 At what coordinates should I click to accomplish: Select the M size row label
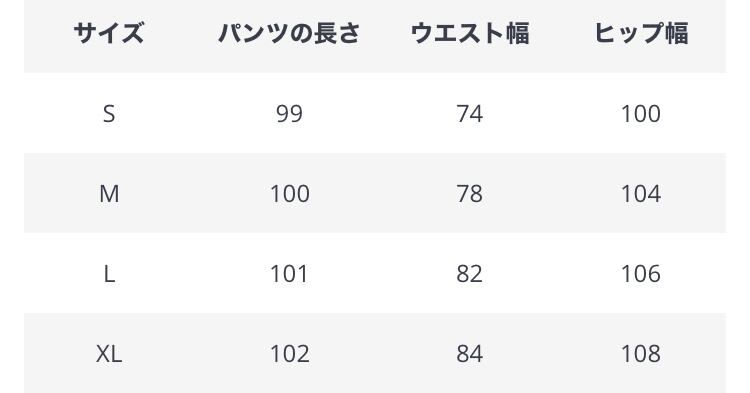[x=109, y=194]
